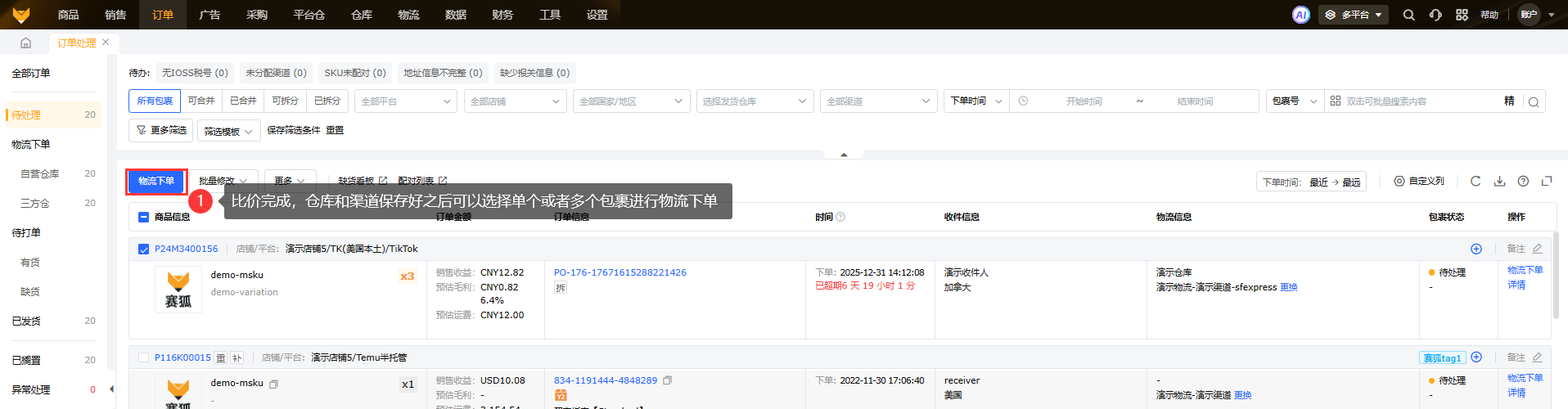Image resolution: width=1568 pixels, height=409 pixels.
Task: Click the 补 badge next to P116K00015
Action: pos(237,357)
